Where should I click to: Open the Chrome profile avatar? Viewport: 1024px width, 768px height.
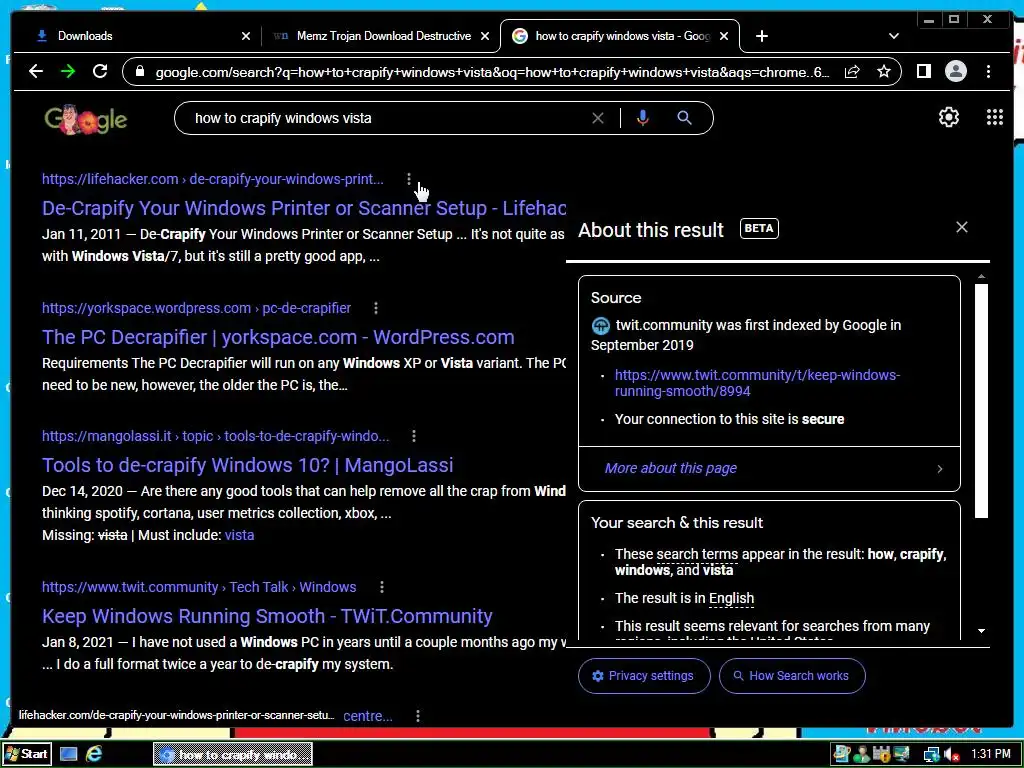tap(955, 71)
